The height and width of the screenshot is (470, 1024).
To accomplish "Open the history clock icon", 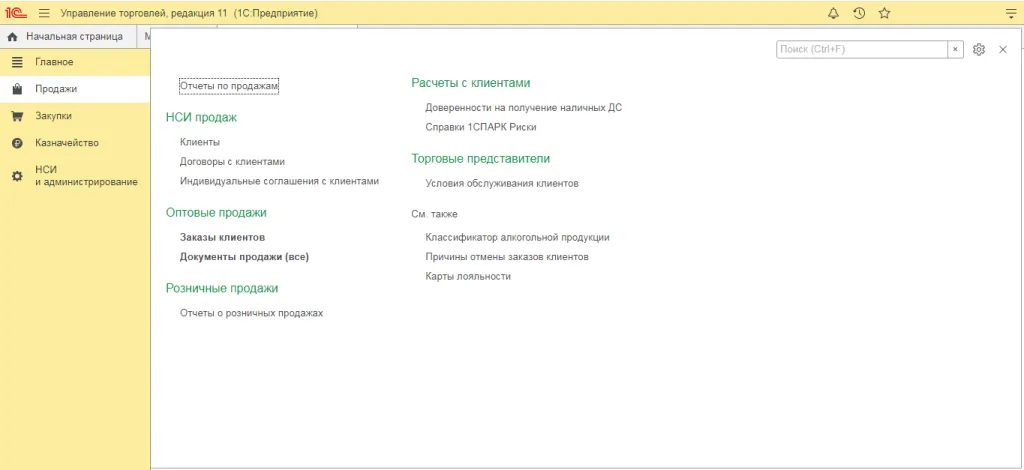I will pyautogui.click(x=859, y=13).
